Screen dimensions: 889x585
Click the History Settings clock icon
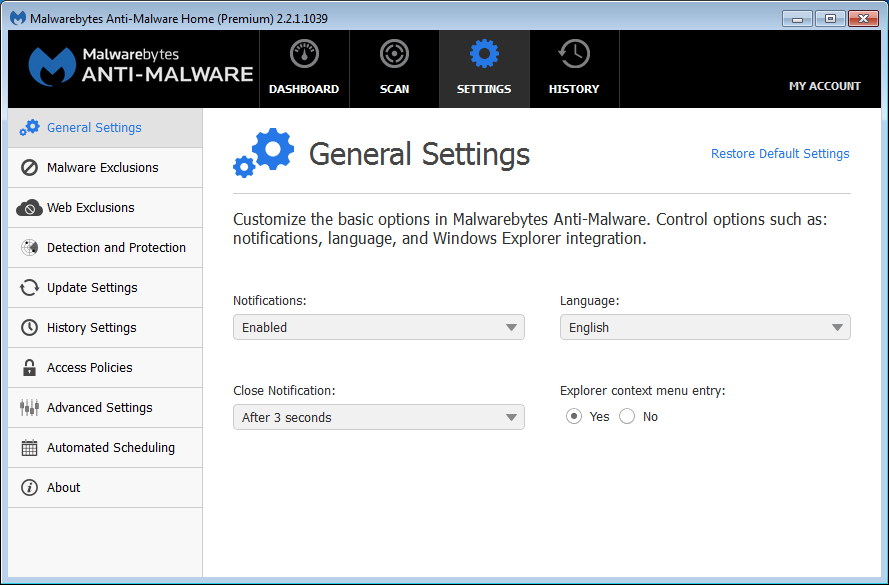[x=29, y=328]
